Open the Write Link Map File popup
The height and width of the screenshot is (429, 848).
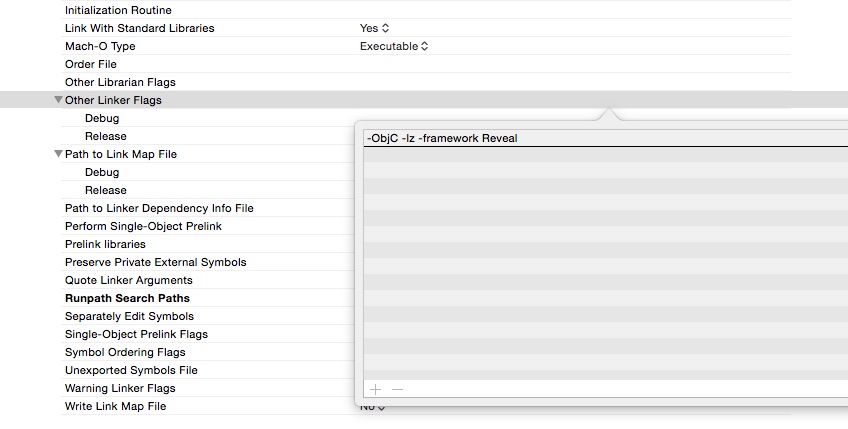pos(373,407)
